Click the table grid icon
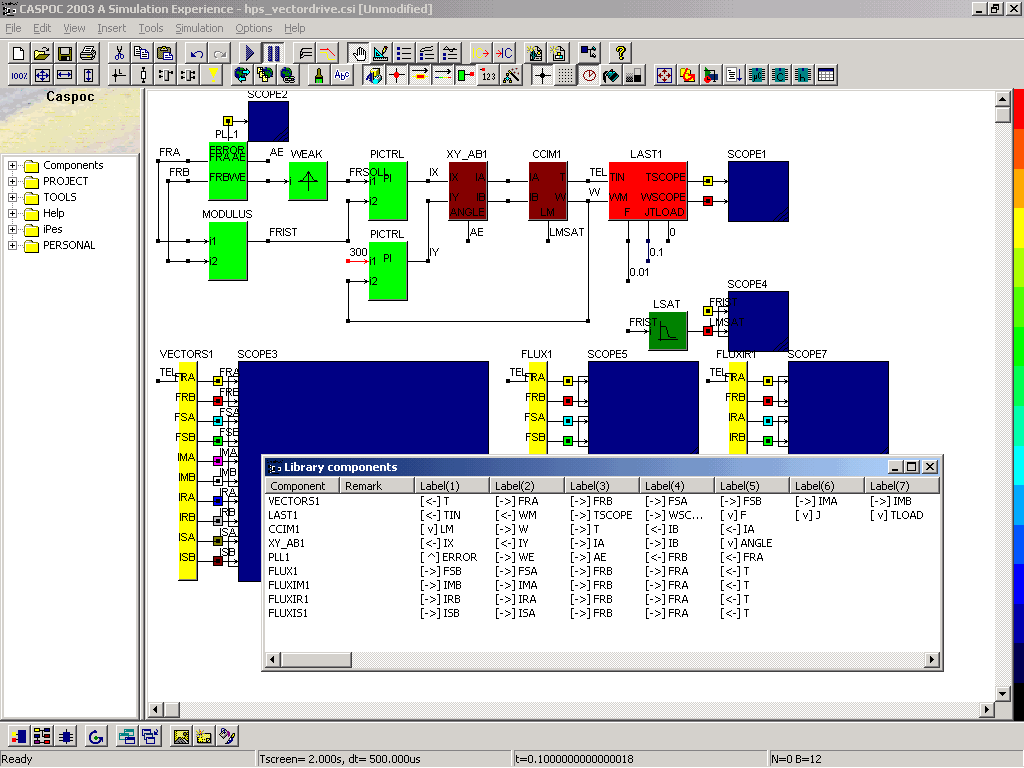The width and height of the screenshot is (1024, 768). (825, 76)
